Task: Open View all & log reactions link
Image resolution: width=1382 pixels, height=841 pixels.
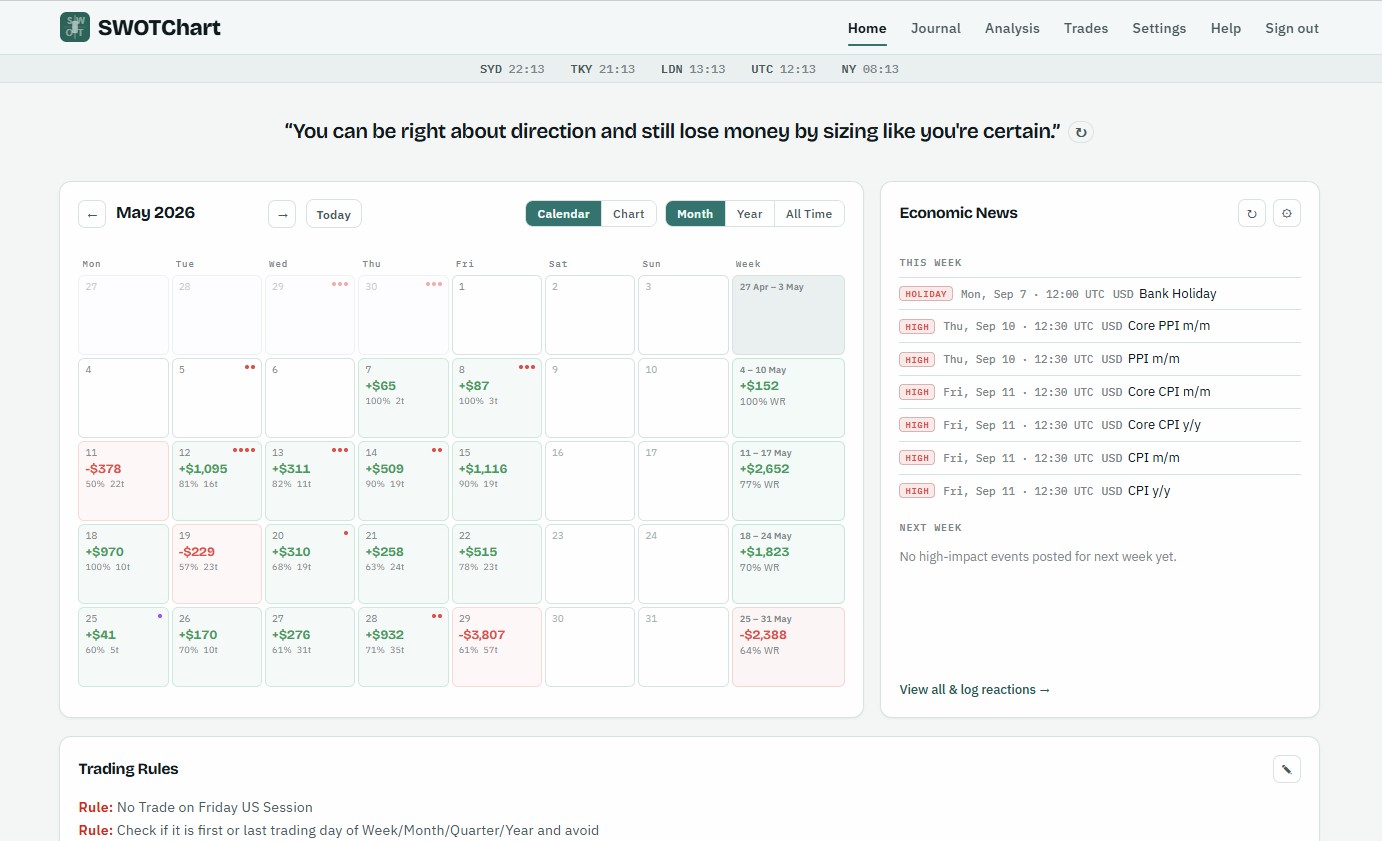Action: point(975,689)
